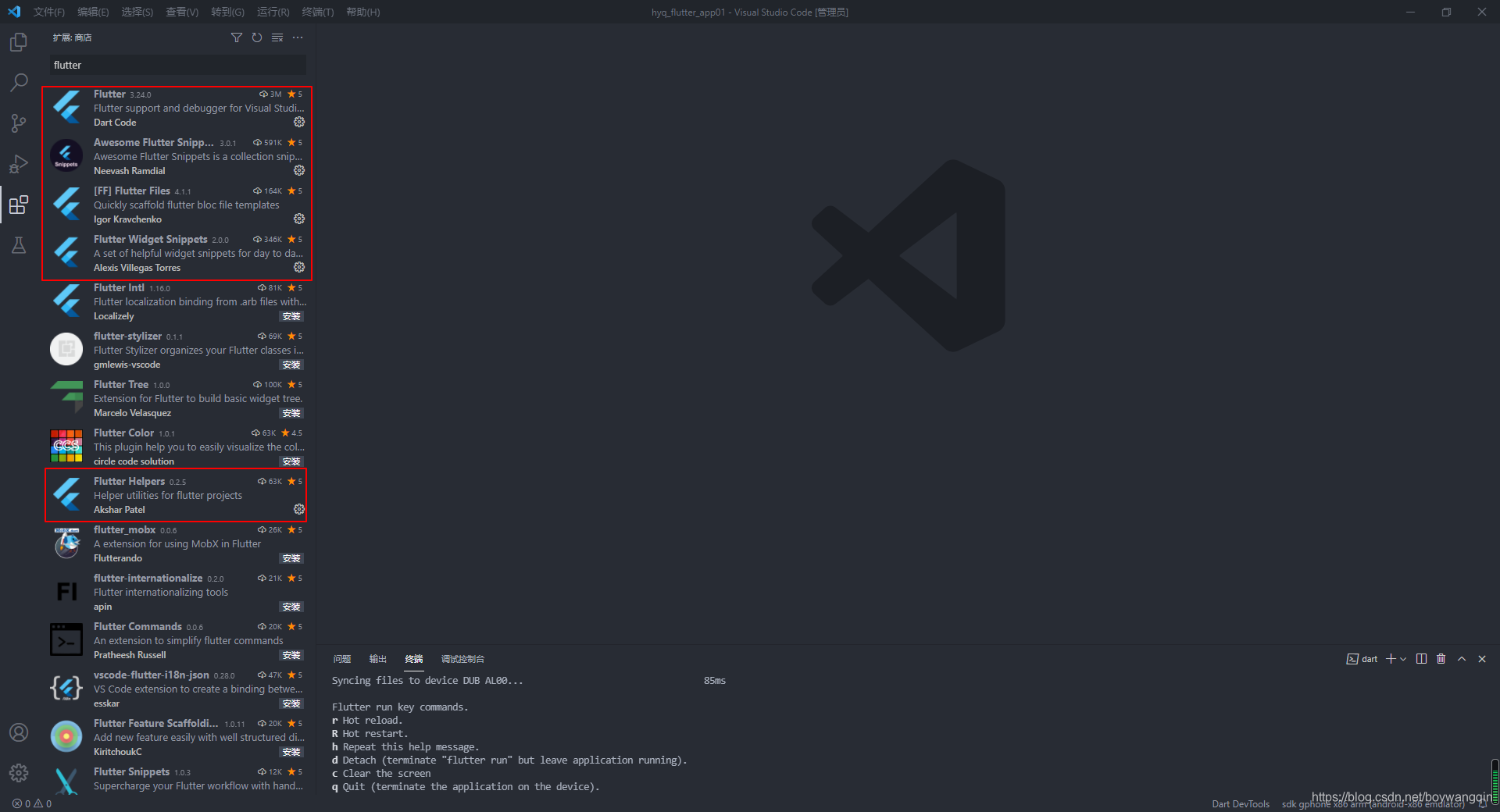Switch to the 问题 panel tab

(342, 659)
